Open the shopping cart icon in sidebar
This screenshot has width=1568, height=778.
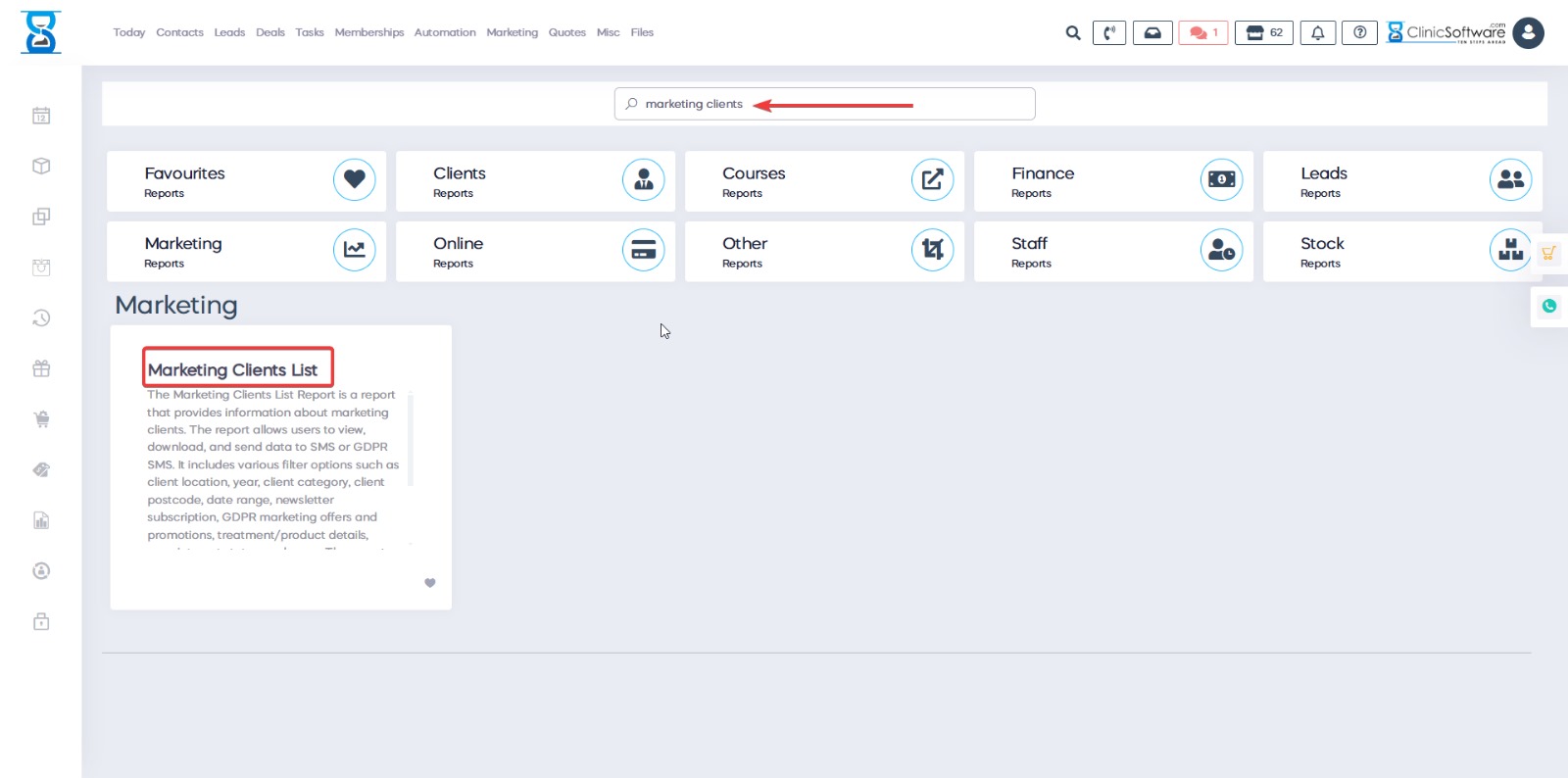click(x=41, y=419)
